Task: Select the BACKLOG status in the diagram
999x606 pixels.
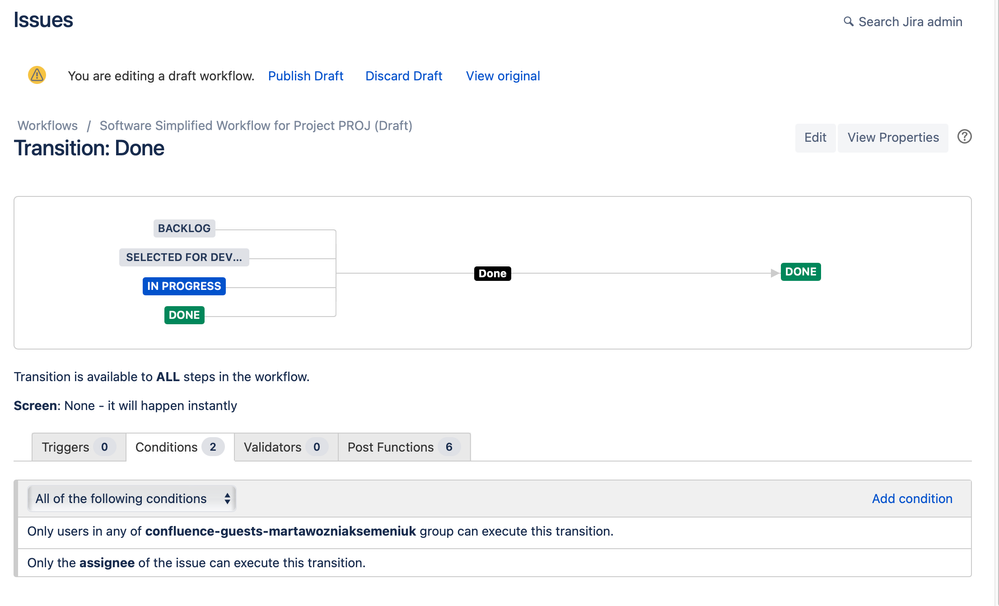Action: [184, 228]
